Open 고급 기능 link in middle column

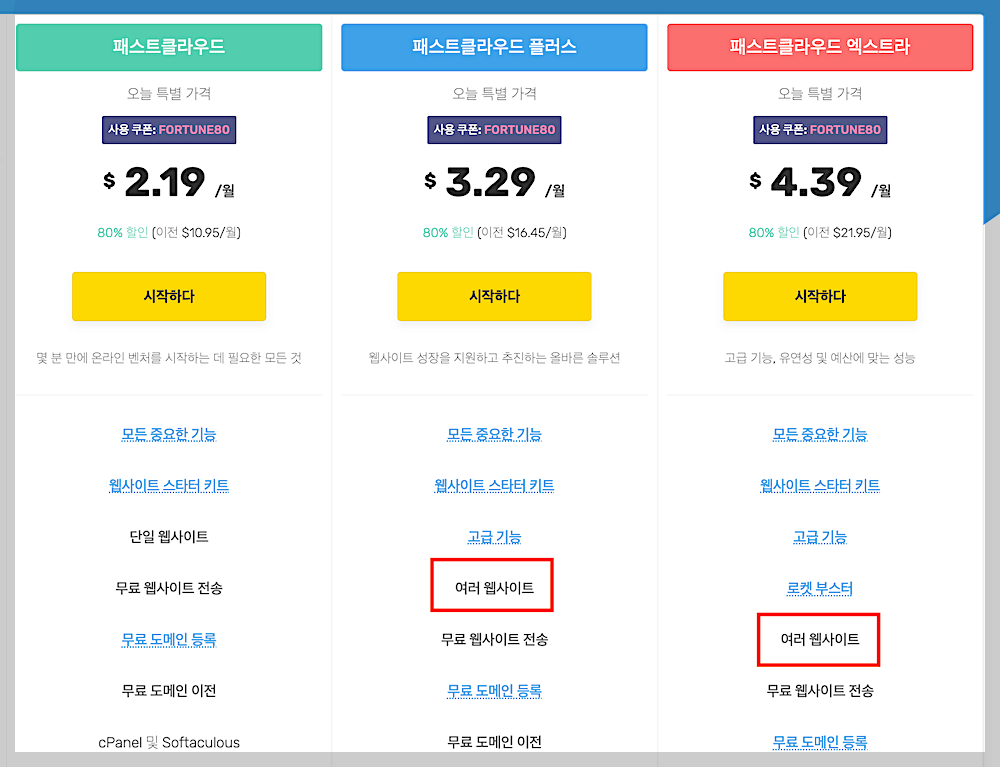494,536
